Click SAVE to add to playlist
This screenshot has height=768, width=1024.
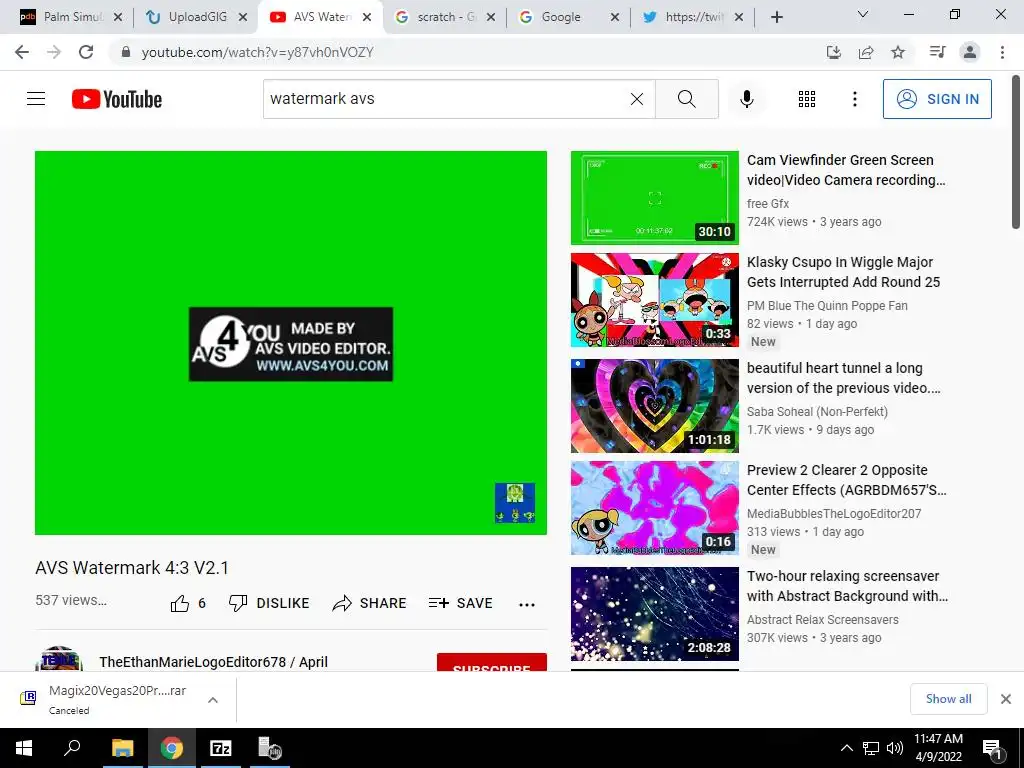click(460, 603)
